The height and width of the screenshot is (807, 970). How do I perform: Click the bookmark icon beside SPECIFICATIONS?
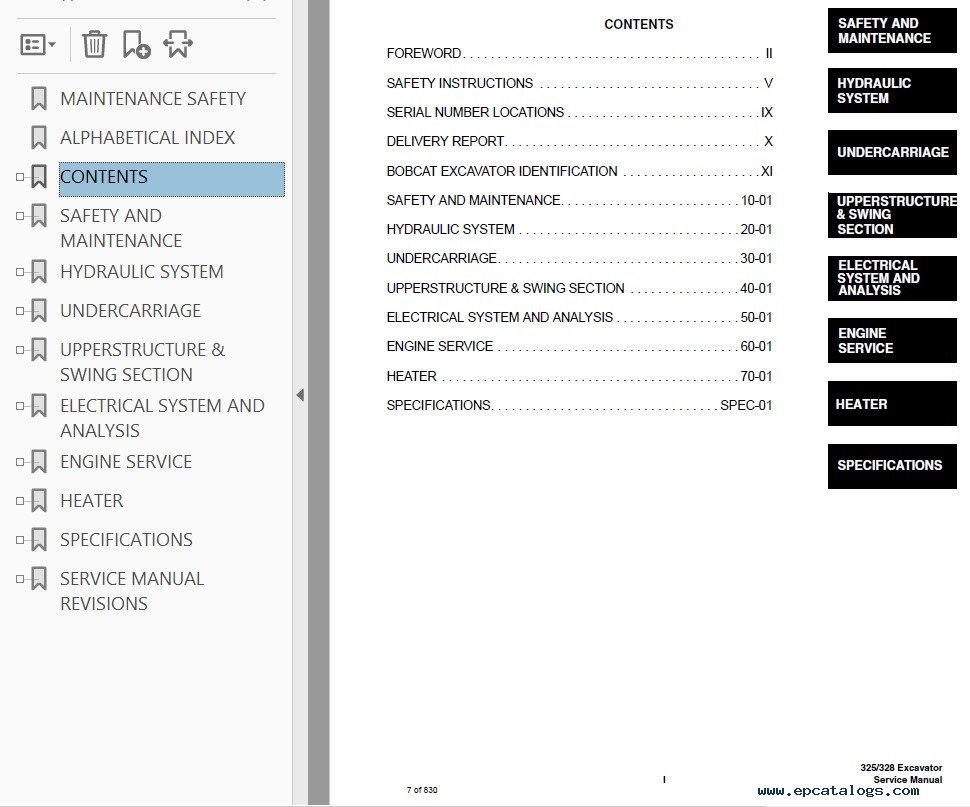coord(40,539)
